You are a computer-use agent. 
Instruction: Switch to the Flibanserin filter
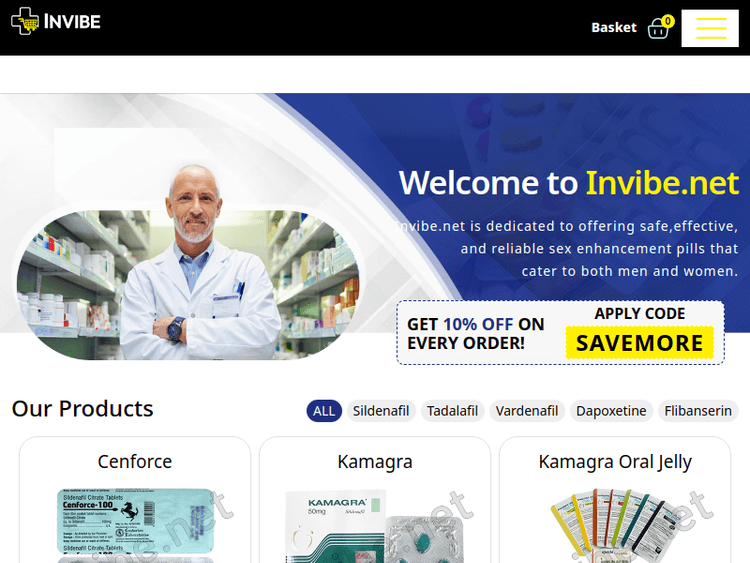click(698, 411)
